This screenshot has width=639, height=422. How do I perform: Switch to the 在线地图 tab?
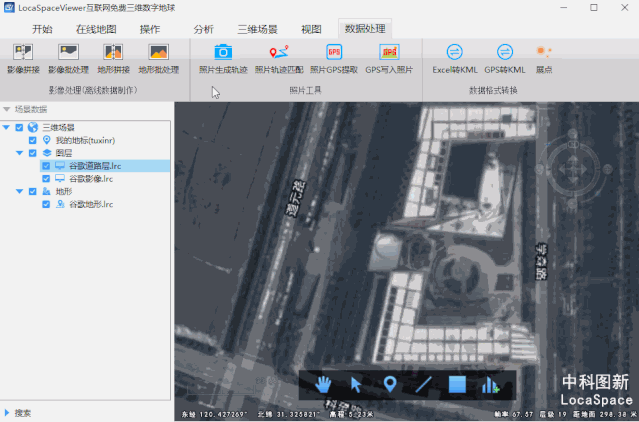tap(96, 29)
